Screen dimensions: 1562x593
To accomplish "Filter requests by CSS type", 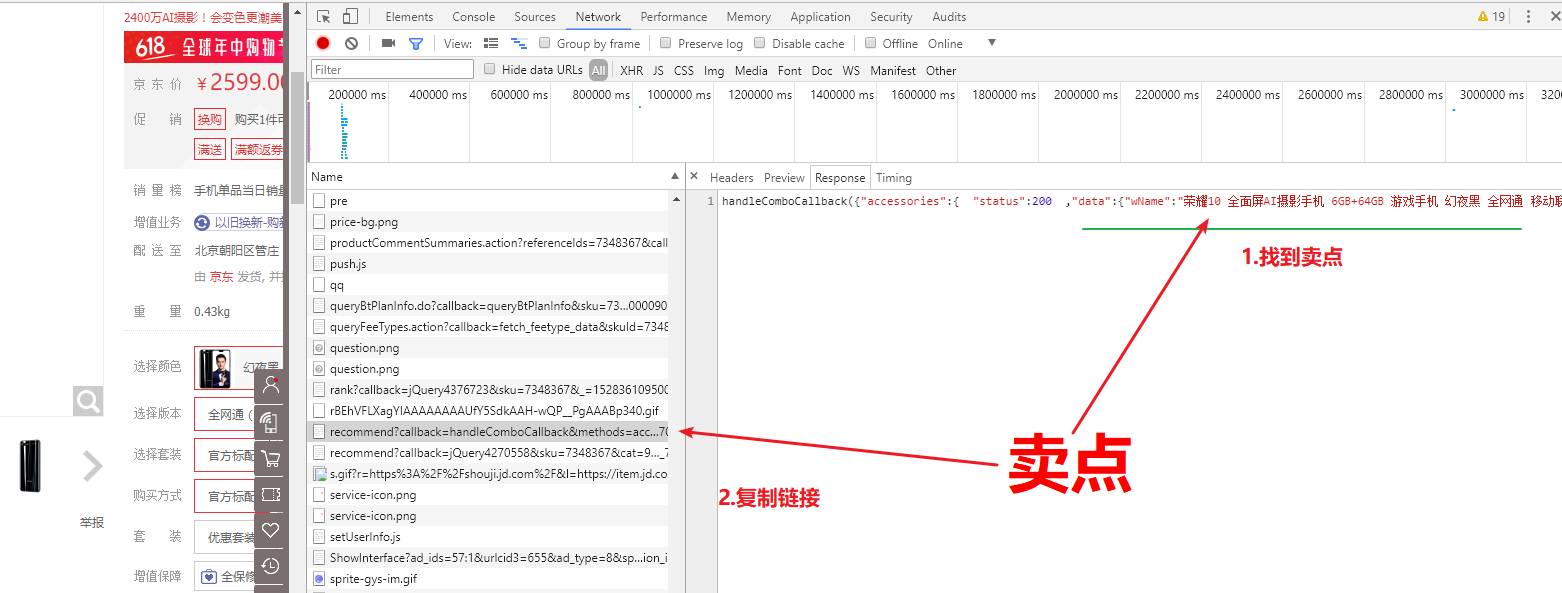I will (684, 70).
